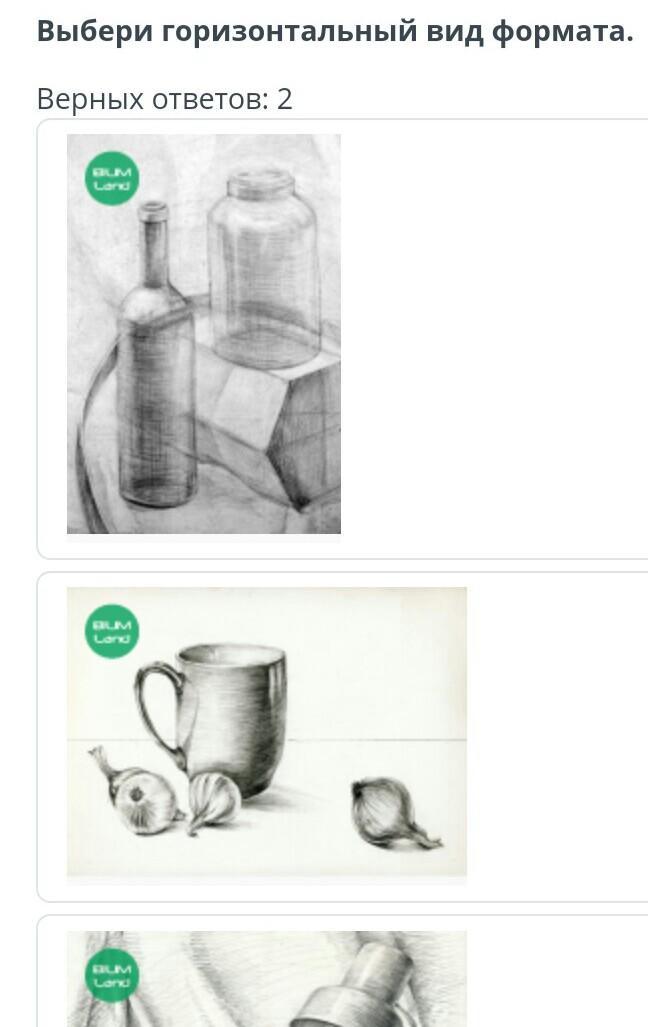
Task: Click BUM Land badge on mug drawing
Action: point(112,631)
